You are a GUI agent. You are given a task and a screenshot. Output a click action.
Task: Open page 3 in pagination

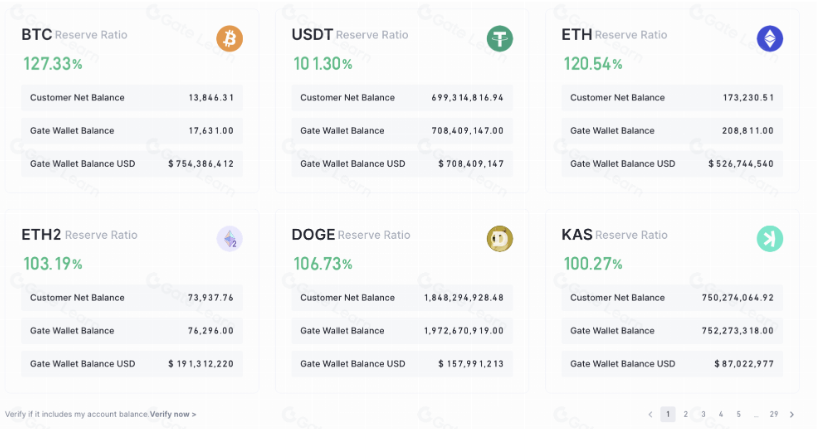703,414
